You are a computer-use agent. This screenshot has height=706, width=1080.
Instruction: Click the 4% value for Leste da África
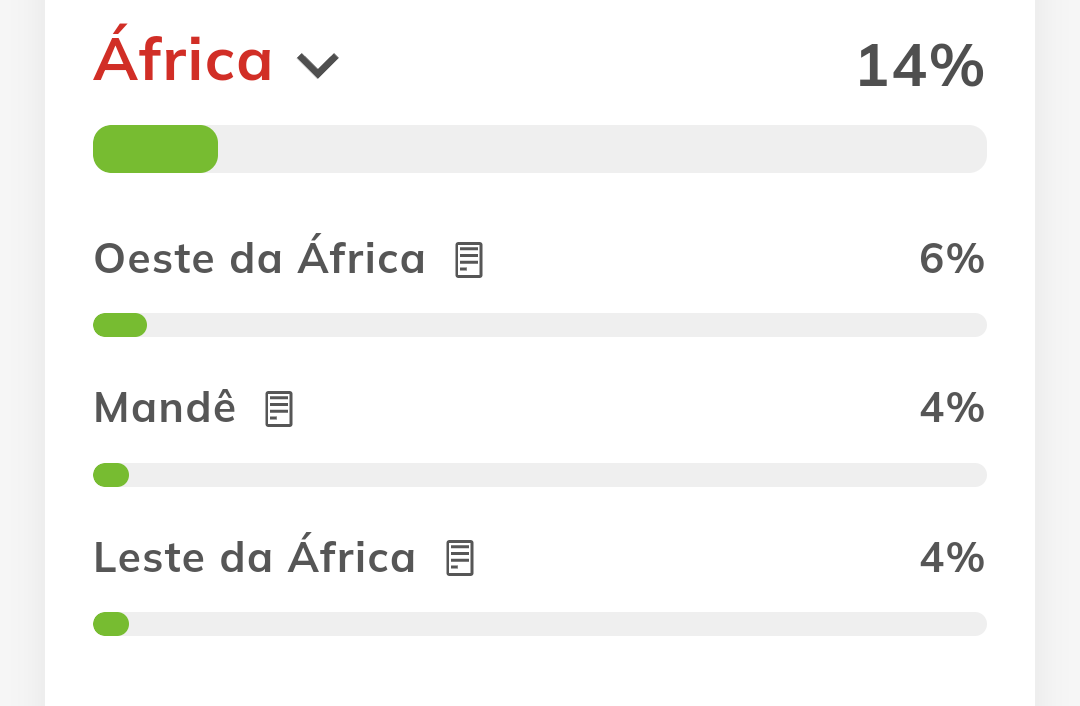[952, 557]
